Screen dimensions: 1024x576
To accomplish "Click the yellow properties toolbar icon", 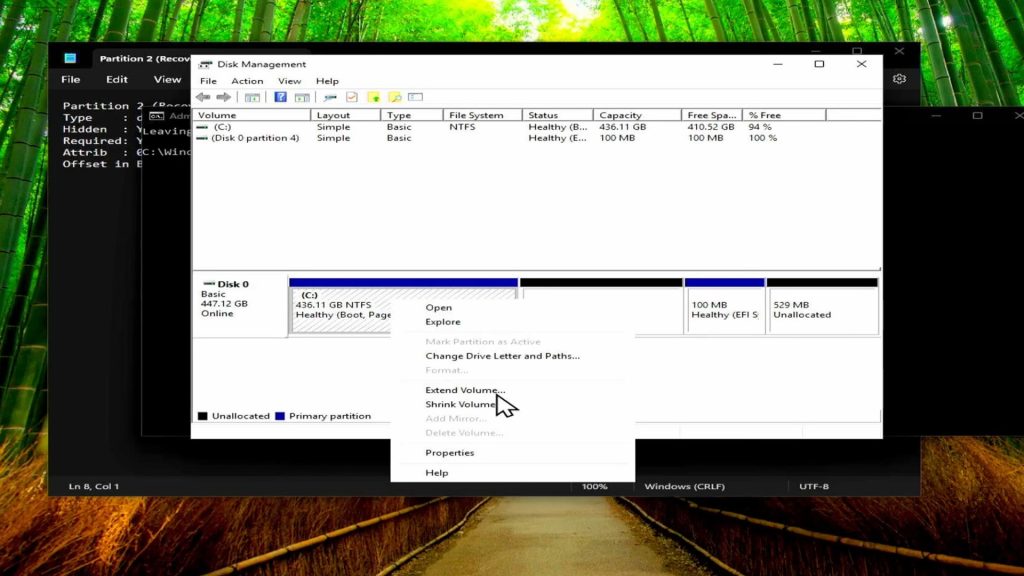I will (x=373, y=96).
